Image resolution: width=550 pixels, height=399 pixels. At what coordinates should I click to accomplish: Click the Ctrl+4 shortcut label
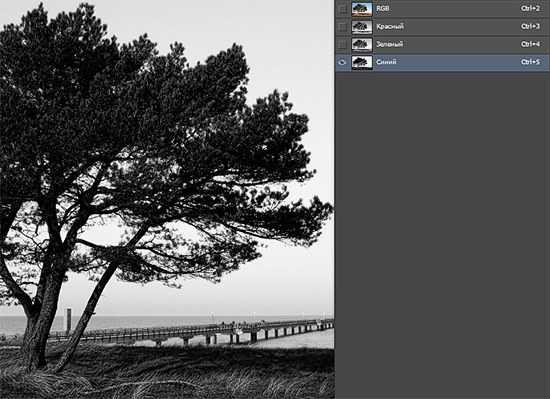click(530, 44)
